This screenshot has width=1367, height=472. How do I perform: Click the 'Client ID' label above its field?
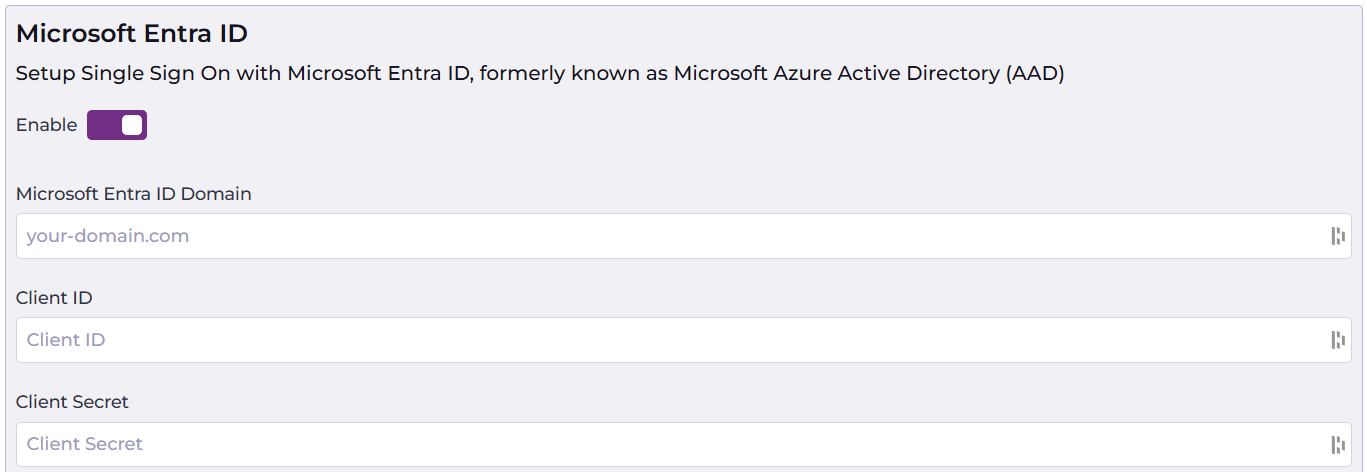54,298
